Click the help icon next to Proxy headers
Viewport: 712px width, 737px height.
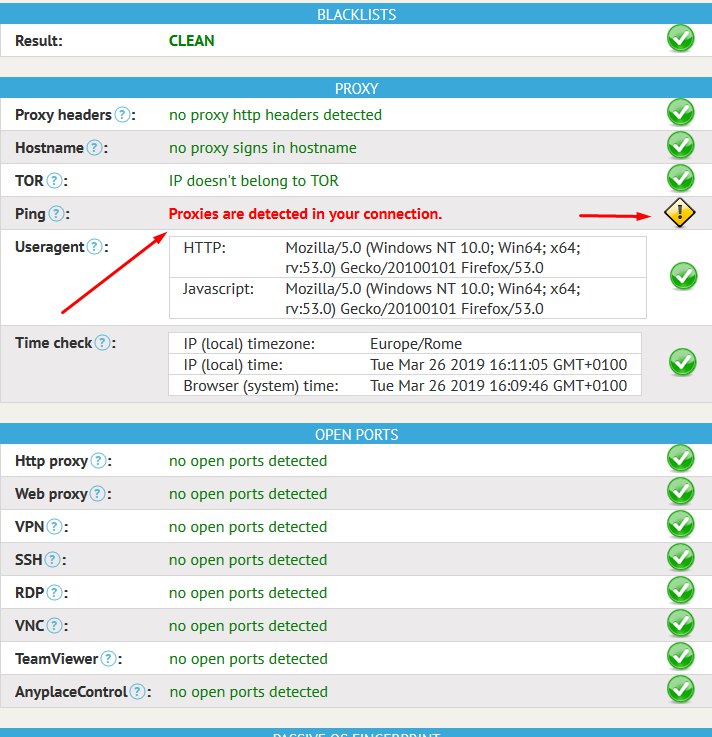[x=122, y=115]
